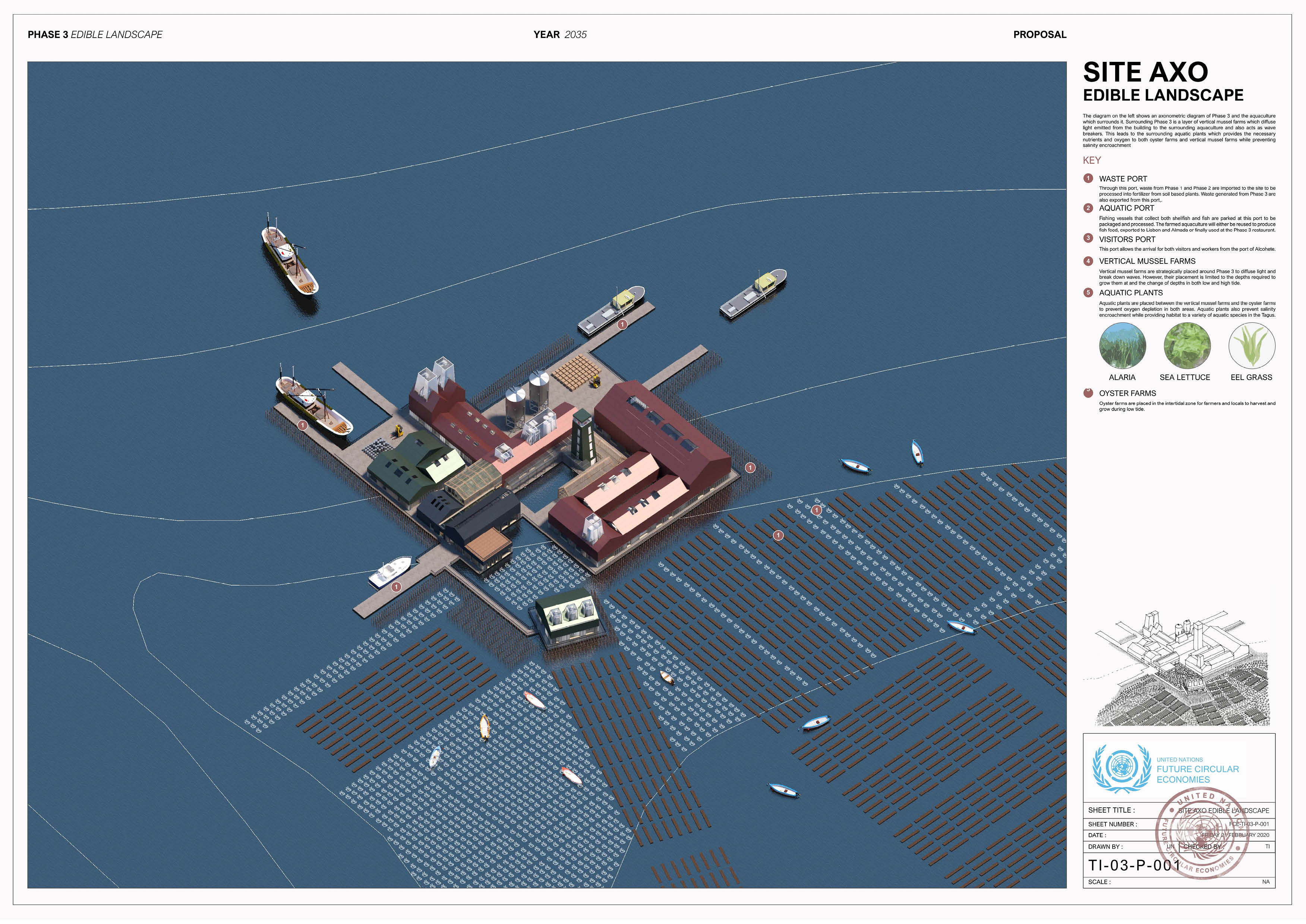Click the map marker beside the white yacht
The image size is (1306, 924).
click(396, 586)
